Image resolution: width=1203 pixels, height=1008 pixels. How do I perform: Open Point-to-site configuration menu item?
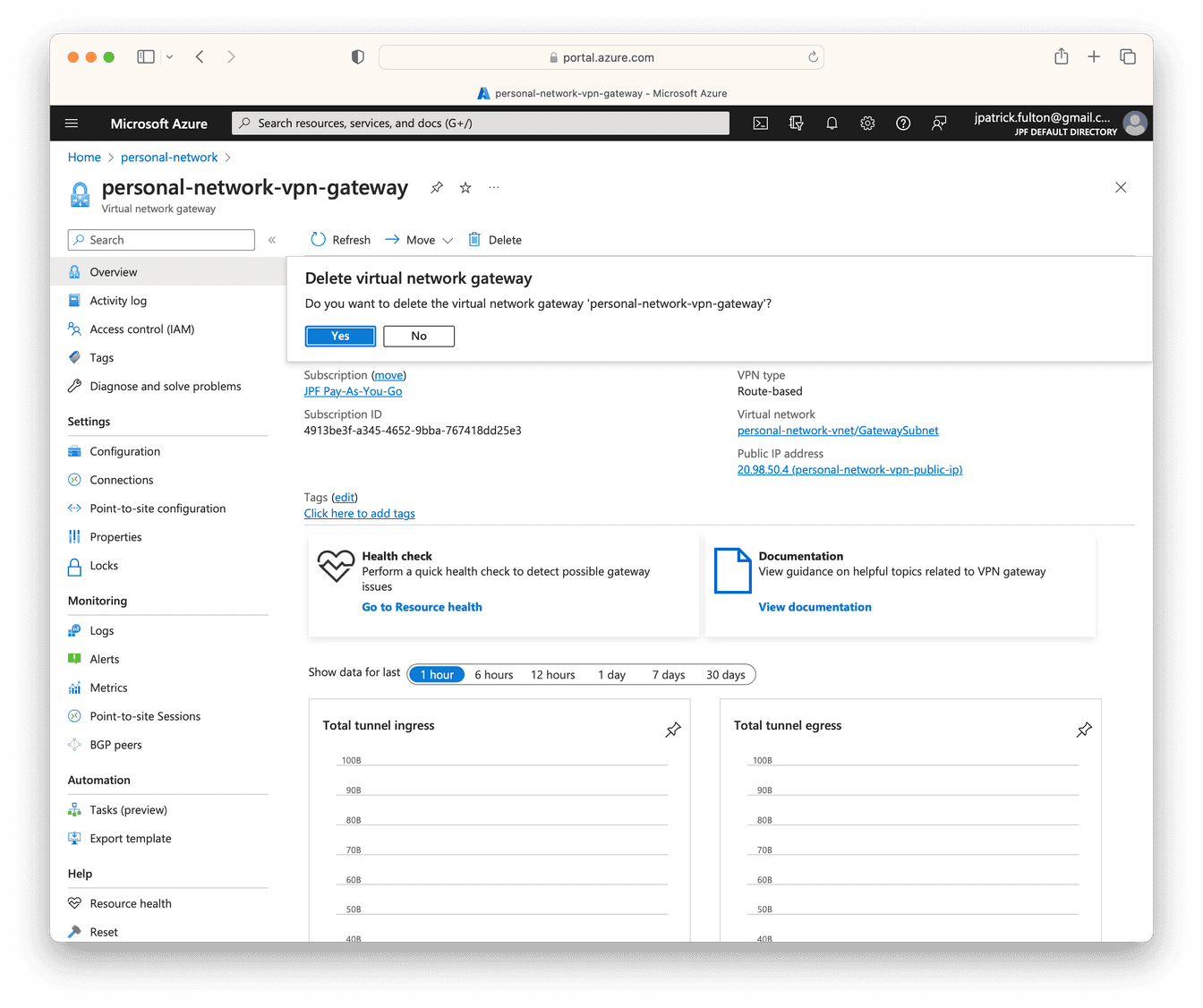pos(158,508)
